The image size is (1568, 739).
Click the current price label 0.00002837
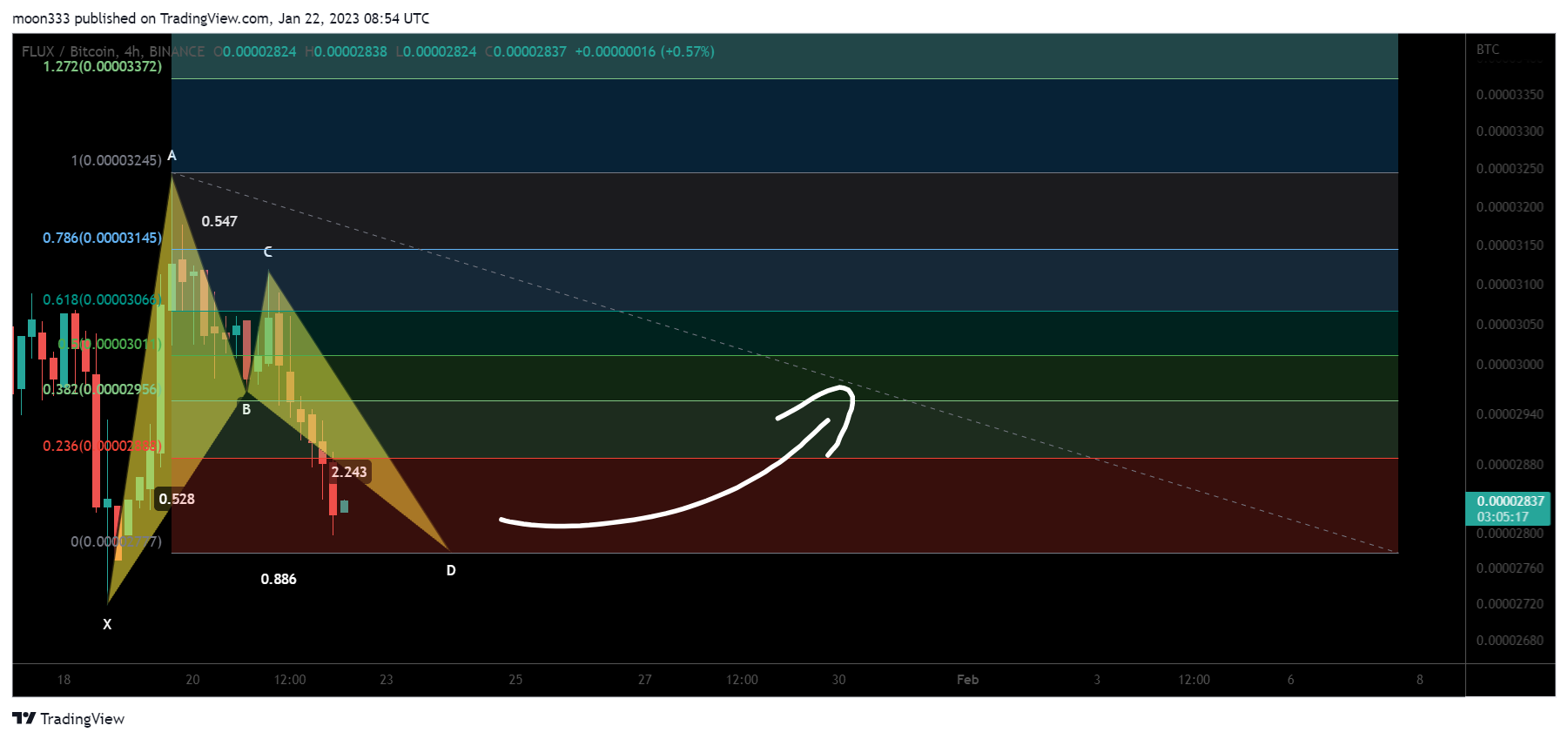(1511, 501)
